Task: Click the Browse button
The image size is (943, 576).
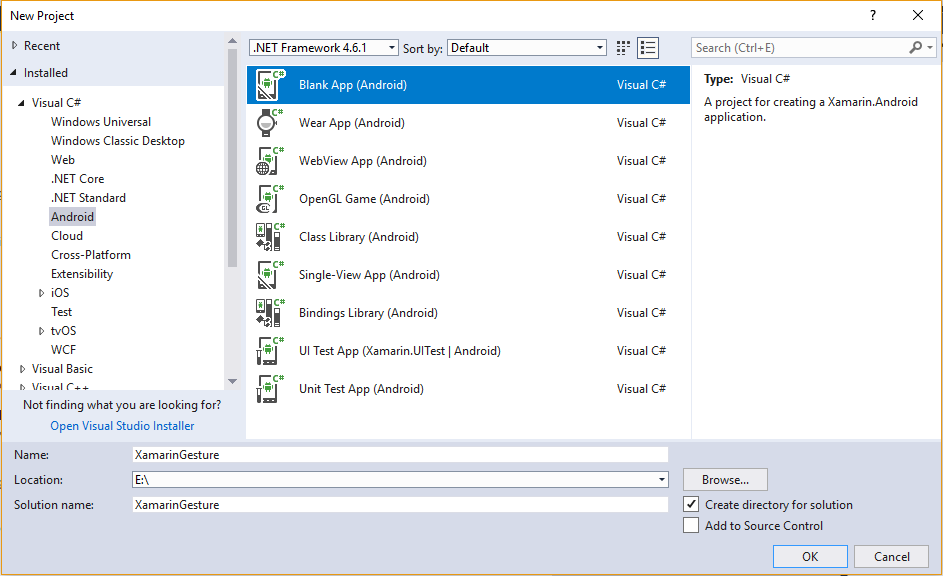Action: [x=725, y=480]
